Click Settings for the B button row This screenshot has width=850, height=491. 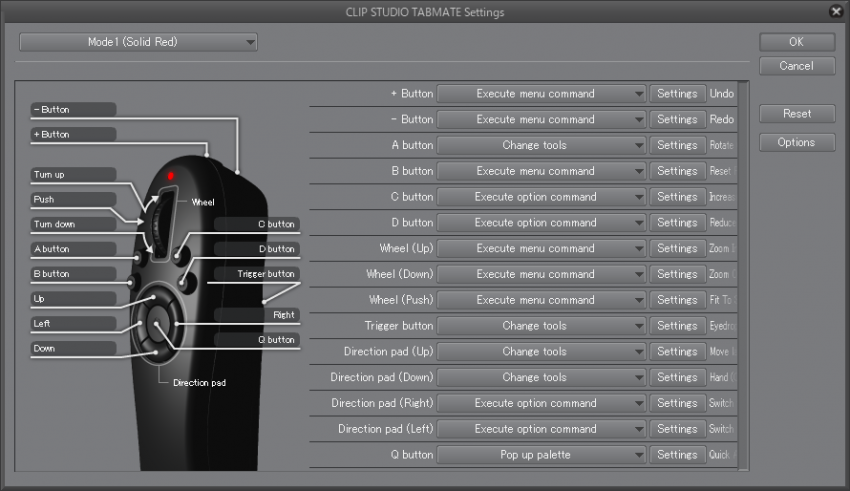[x=678, y=171]
